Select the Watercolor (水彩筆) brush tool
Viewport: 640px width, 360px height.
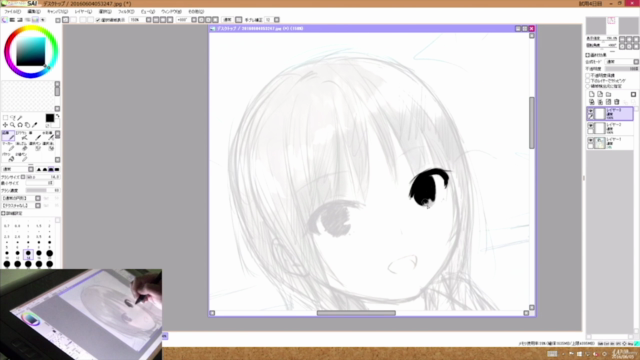point(48,136)
